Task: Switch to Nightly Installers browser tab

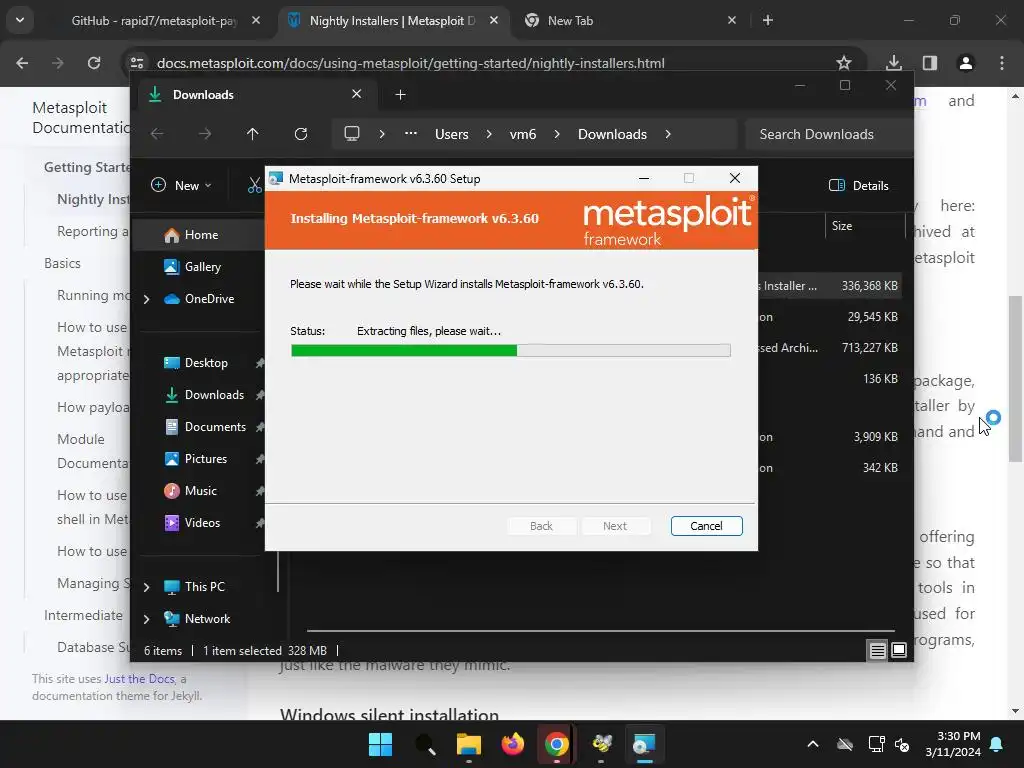Action: click(x=392, y=21)
